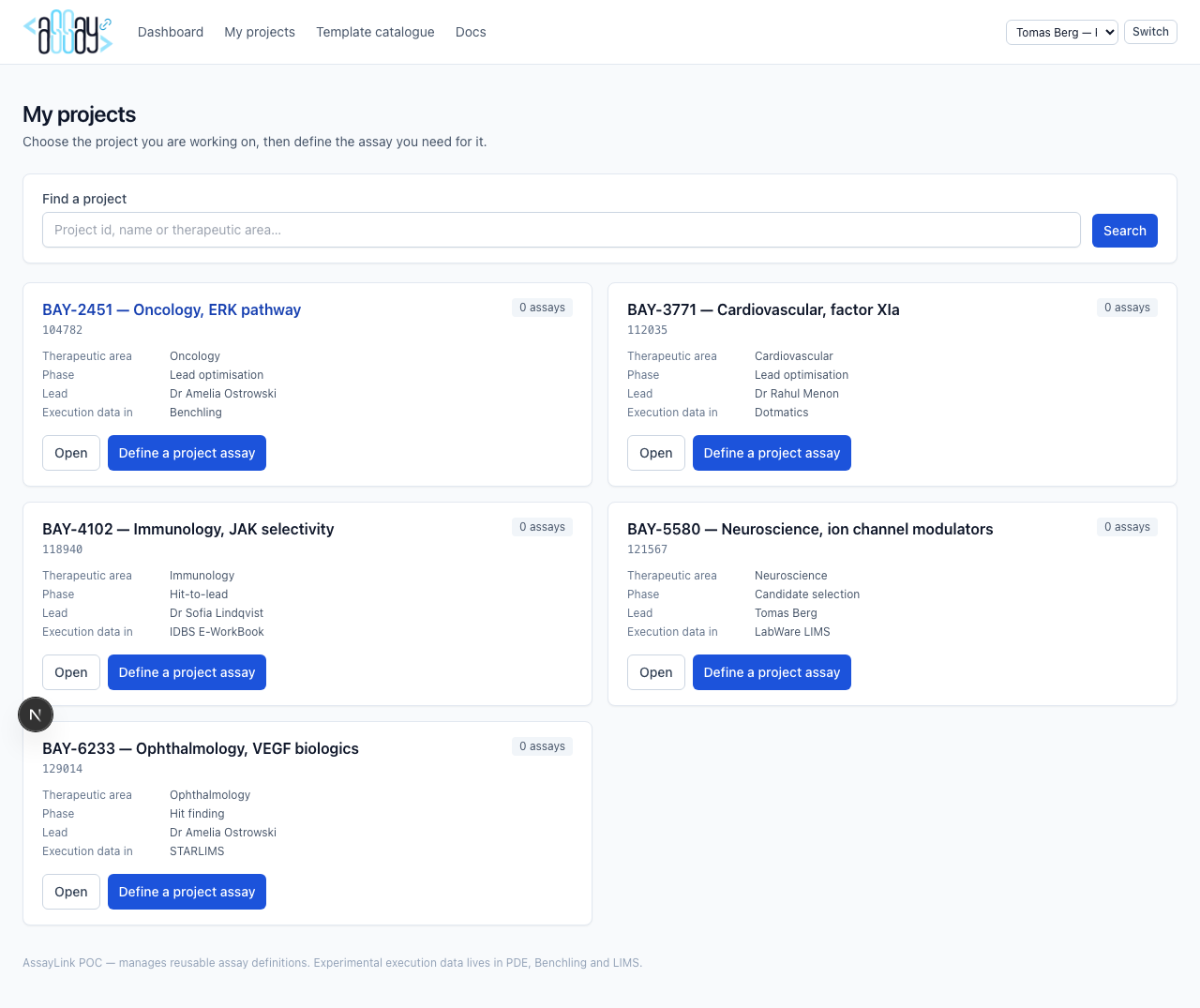Image resolution: width=1200 pixels, height=1008 pixels.
Task: Click the Switch user button
Action: tap(1150, 32)
